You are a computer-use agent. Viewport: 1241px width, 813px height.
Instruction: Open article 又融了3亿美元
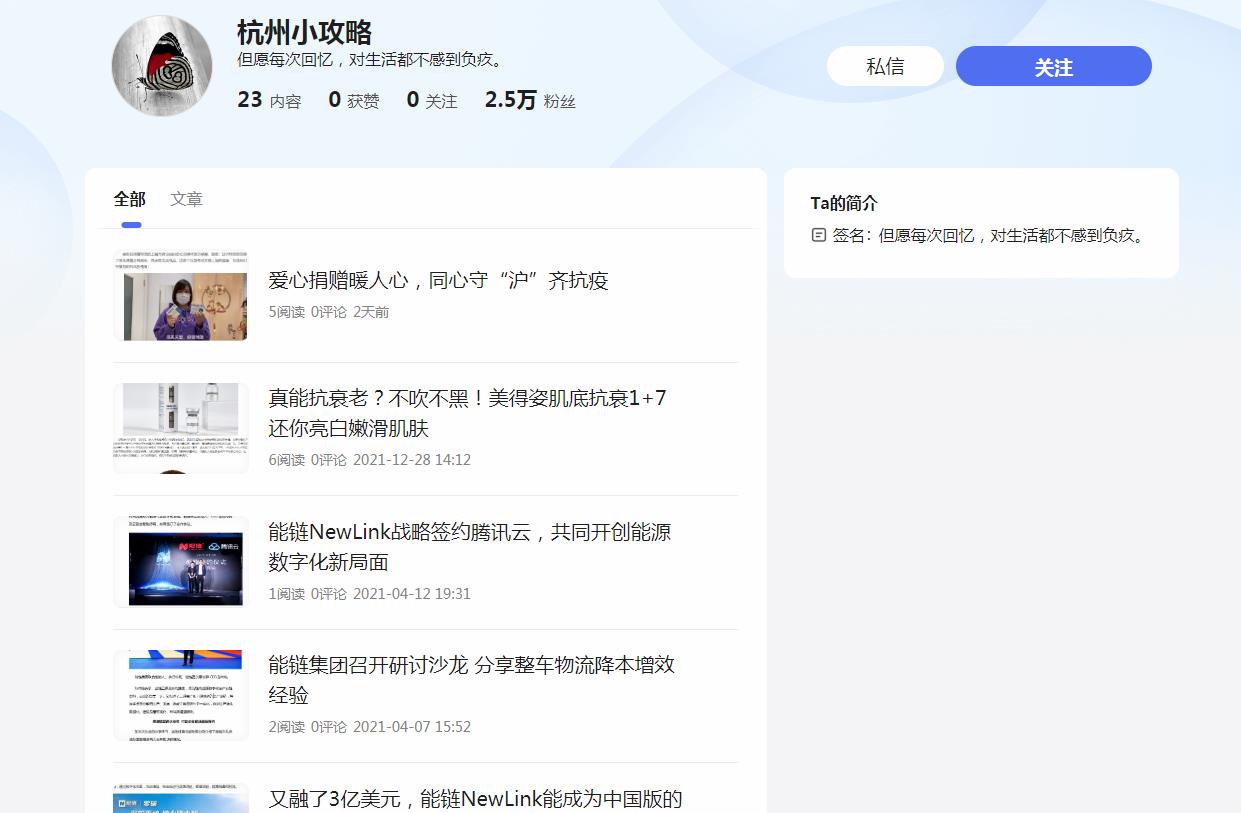click(x=475, y=799)
